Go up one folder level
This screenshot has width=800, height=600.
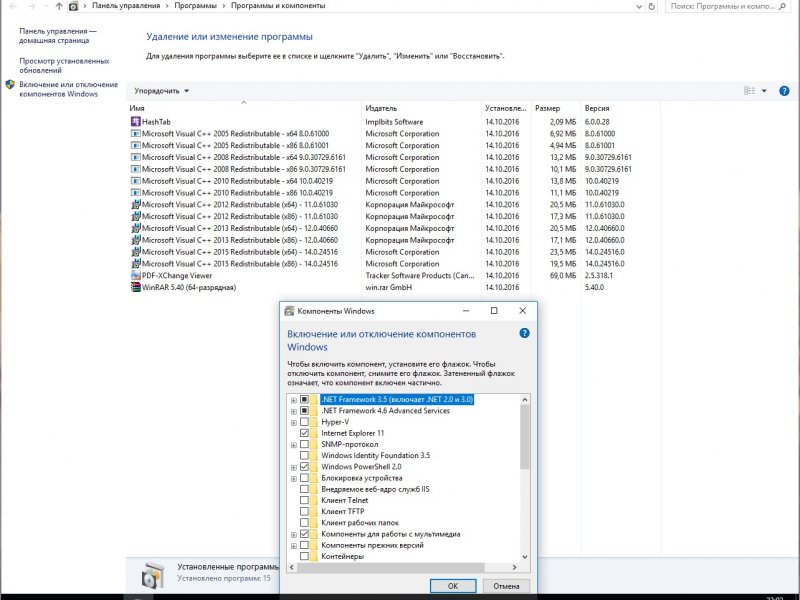(x=59, y=6)
